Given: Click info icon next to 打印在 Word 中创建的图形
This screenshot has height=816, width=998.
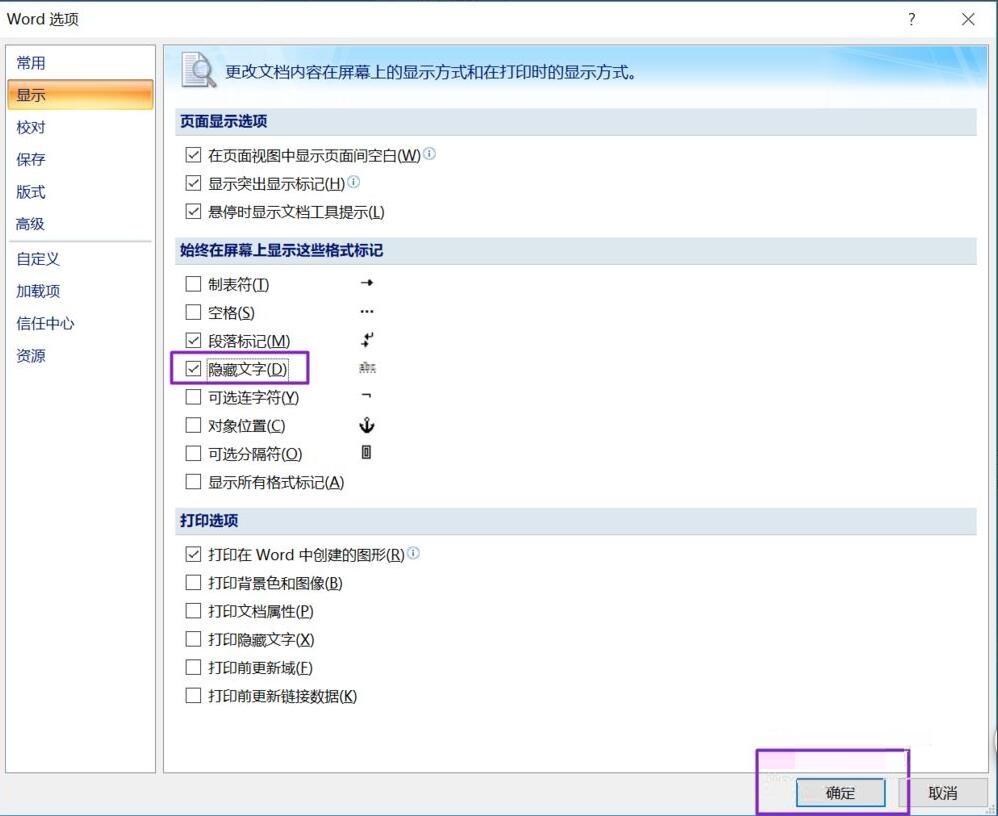Looking at the screenshot, I should [x=413, y=553].
